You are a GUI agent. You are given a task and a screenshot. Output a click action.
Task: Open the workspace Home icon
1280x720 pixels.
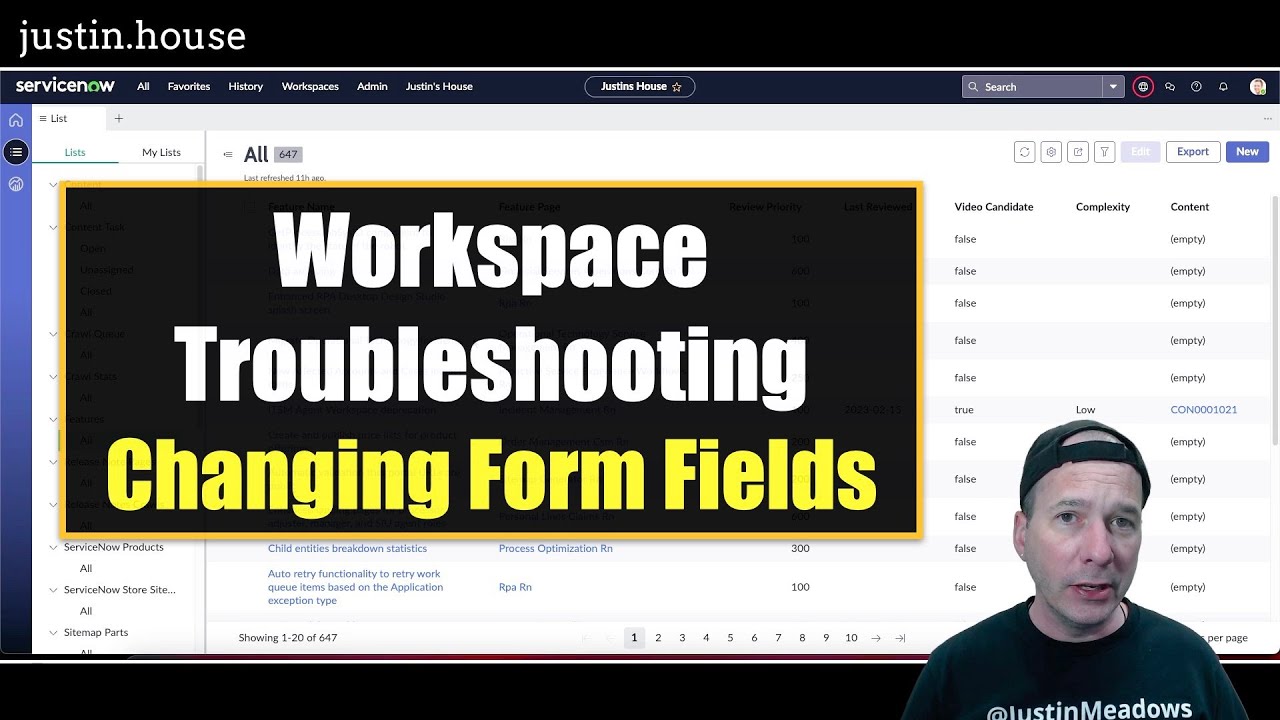point(16,120)
